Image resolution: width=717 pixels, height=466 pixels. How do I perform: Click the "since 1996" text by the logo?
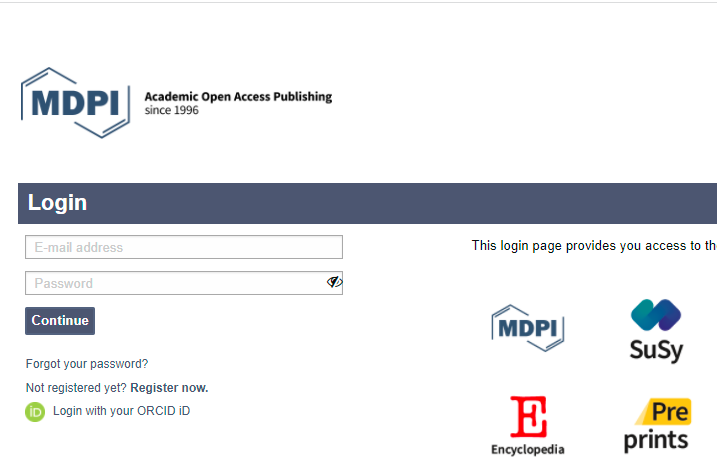pyautogui.click(x=172, y=111)
